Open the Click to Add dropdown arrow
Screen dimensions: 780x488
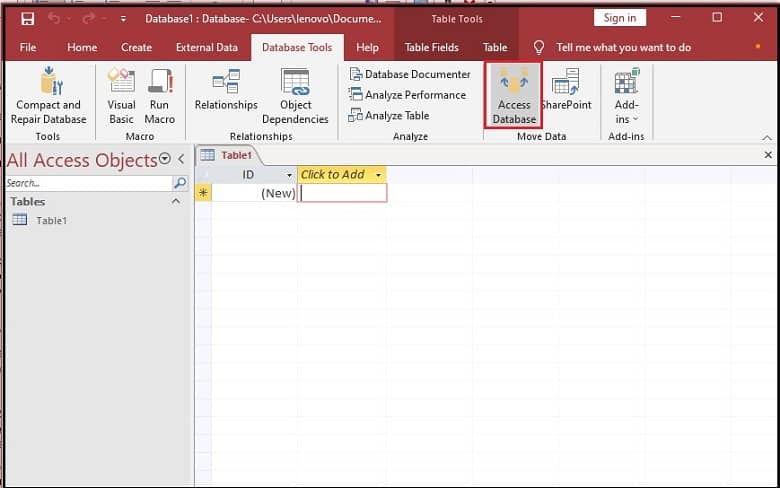[x=378, y=175]
